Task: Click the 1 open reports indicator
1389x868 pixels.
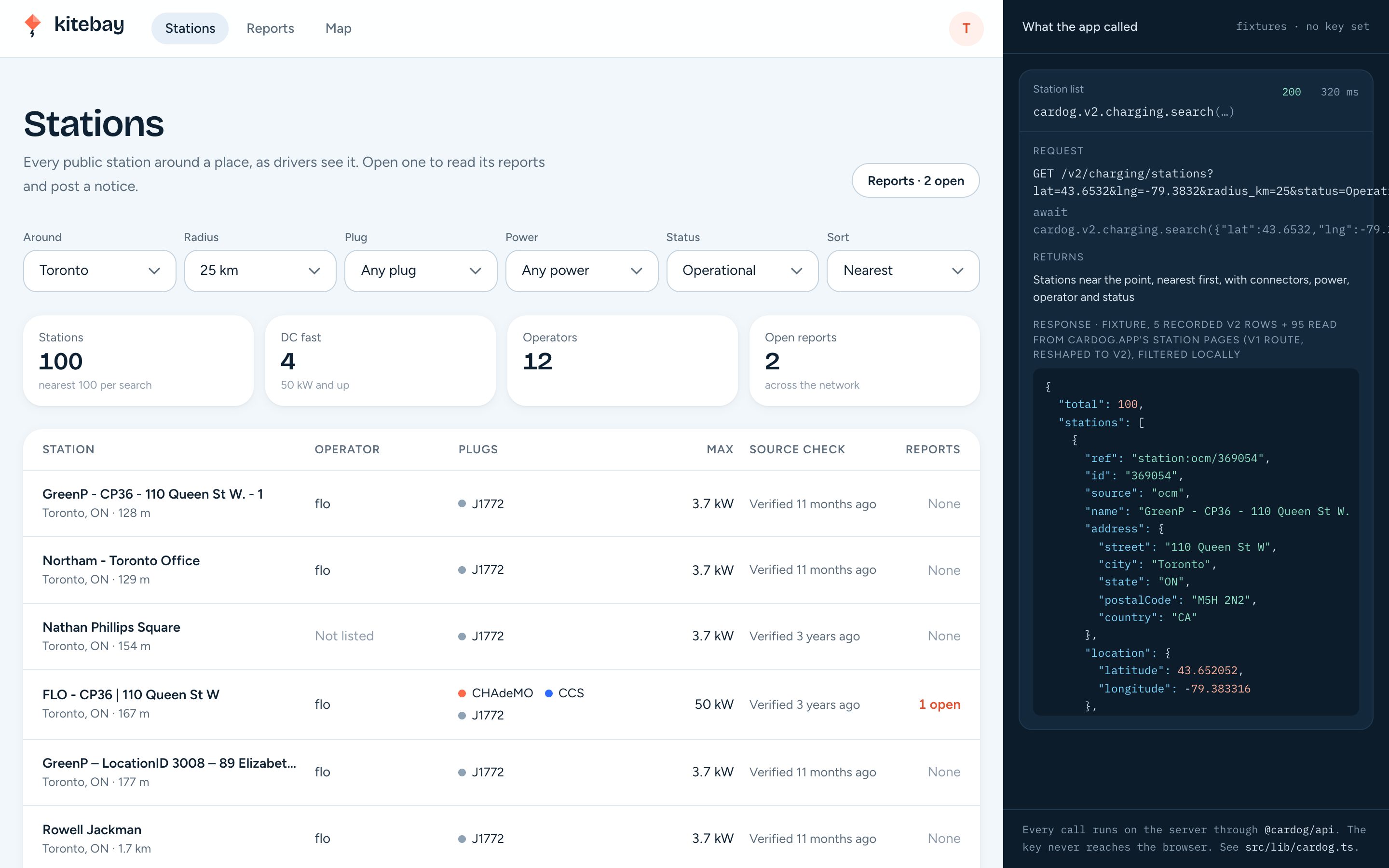Action: coord(939,705)
